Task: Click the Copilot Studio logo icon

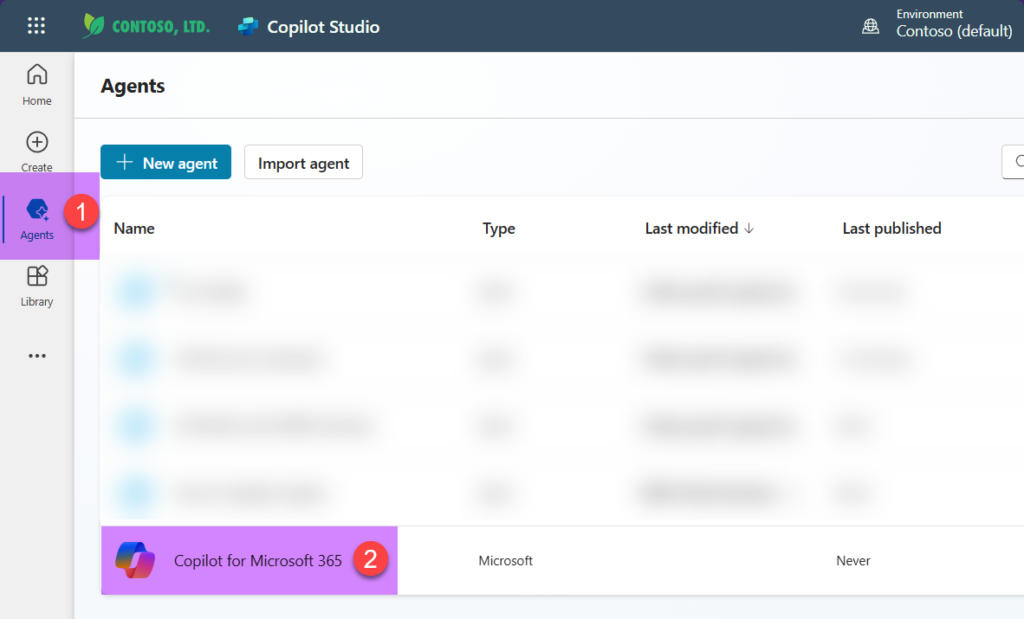Action: [x=248, y=27]
